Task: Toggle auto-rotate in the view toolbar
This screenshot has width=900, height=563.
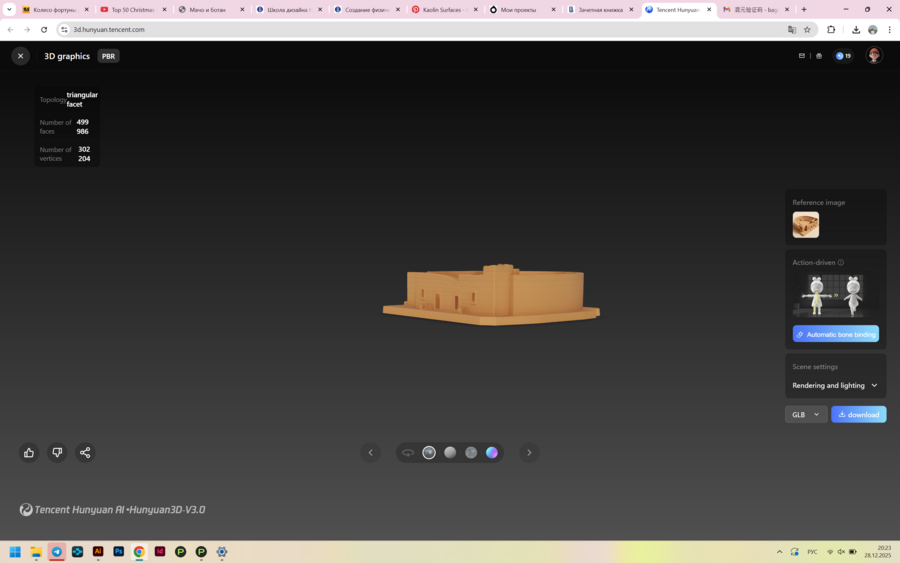Action: 408,453
